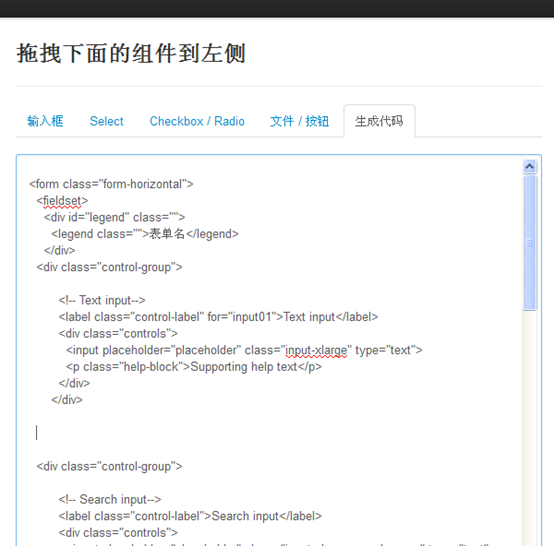Click the misspelled word fieldset
Screen dimensions: 554x546
(x=62, y=201)
